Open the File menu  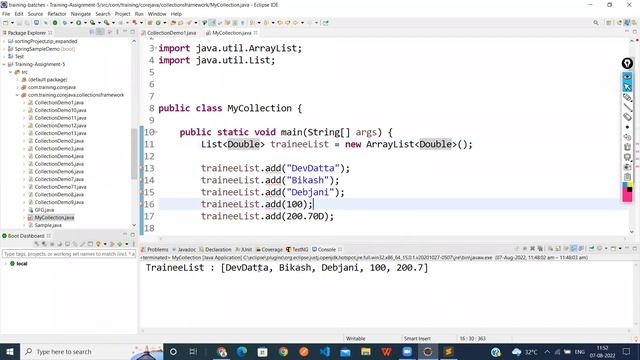[x=6, y=14]
